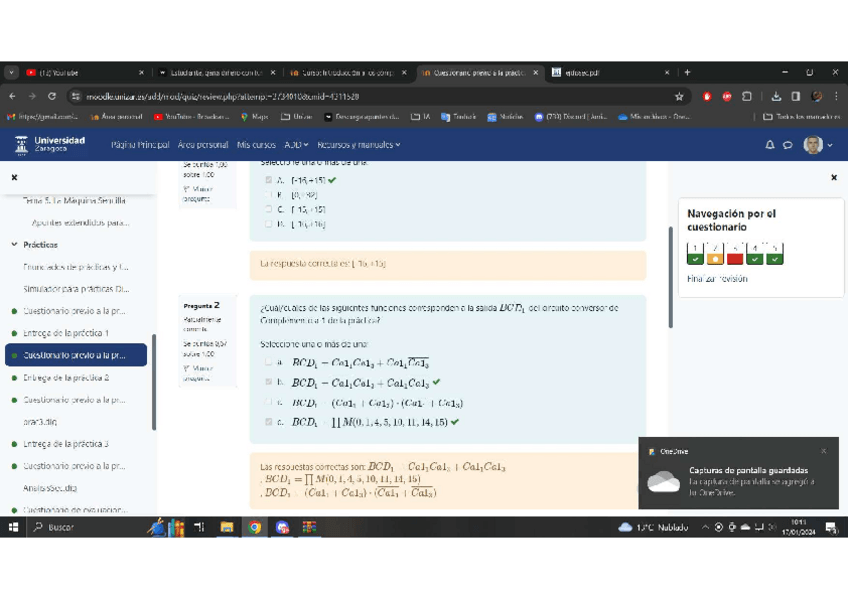Open Windows Task View icon
This screenshot has height=599, width=848.
point(200,527)
